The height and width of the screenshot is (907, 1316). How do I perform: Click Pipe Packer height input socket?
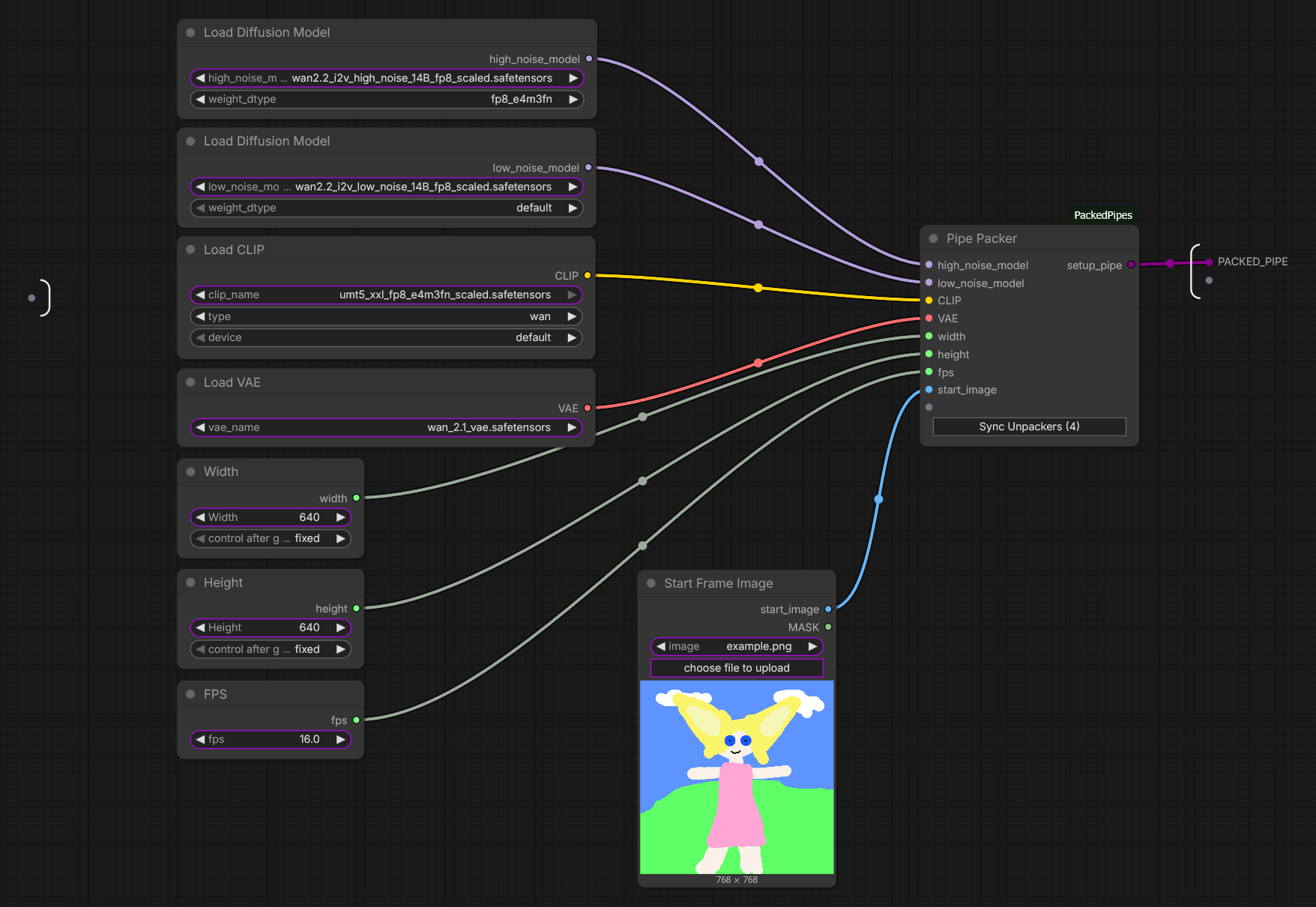tap(929, 354)
